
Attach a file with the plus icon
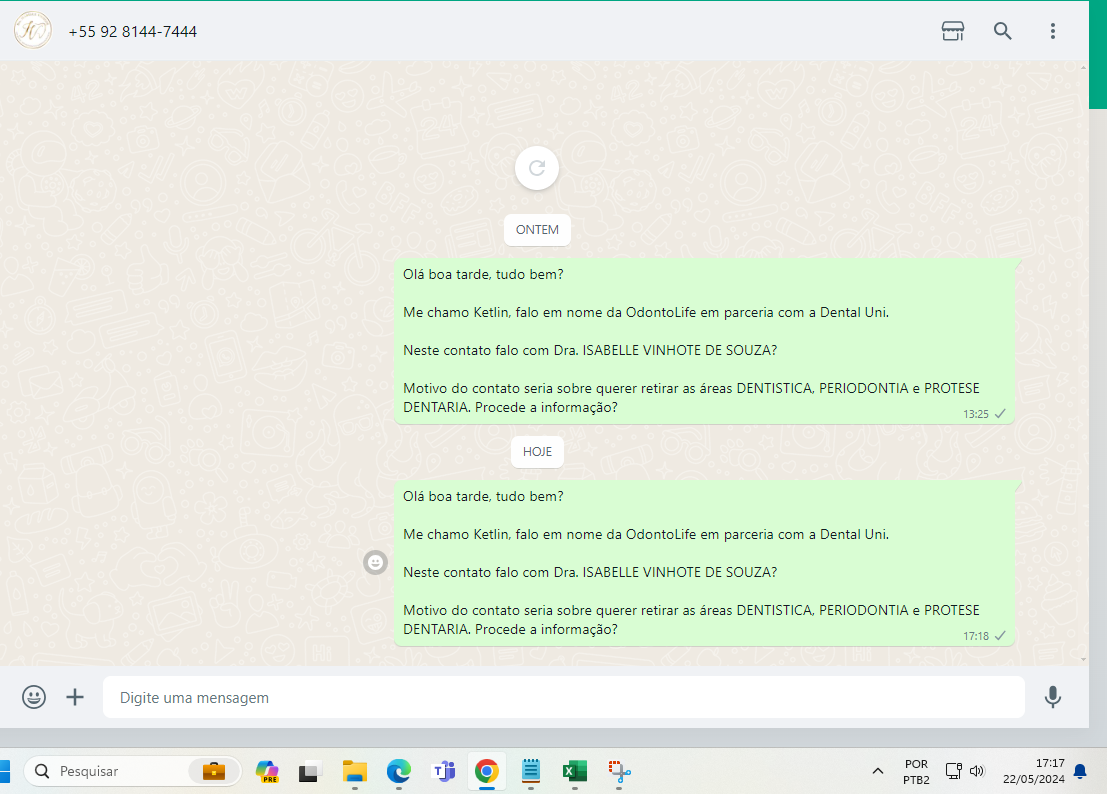[x=75, y=697]
